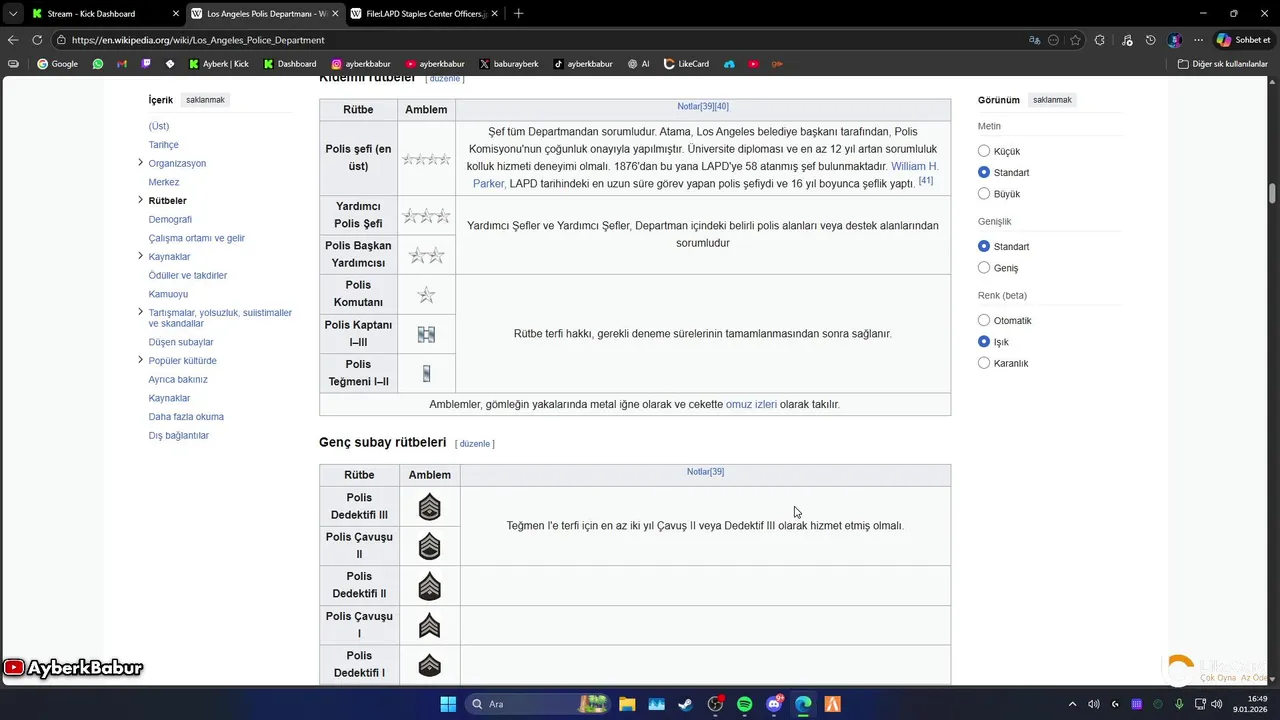Open AI bookmark

pos(639,64)
